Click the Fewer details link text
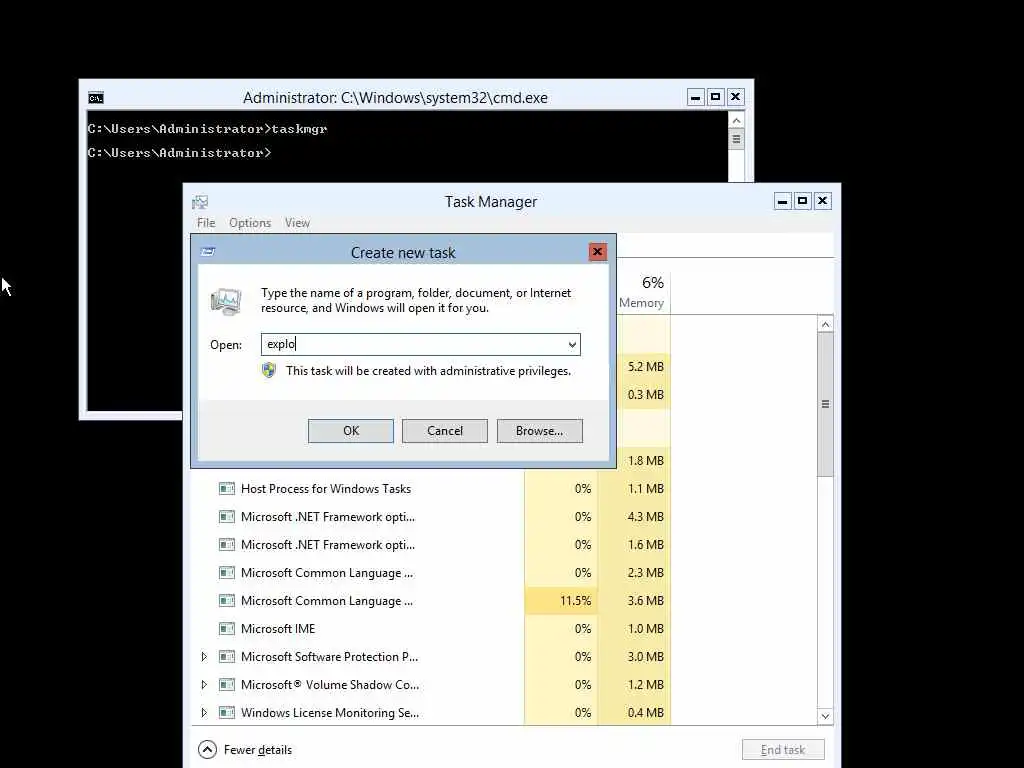Screen dimensions: 1024x768 (258, 750)
